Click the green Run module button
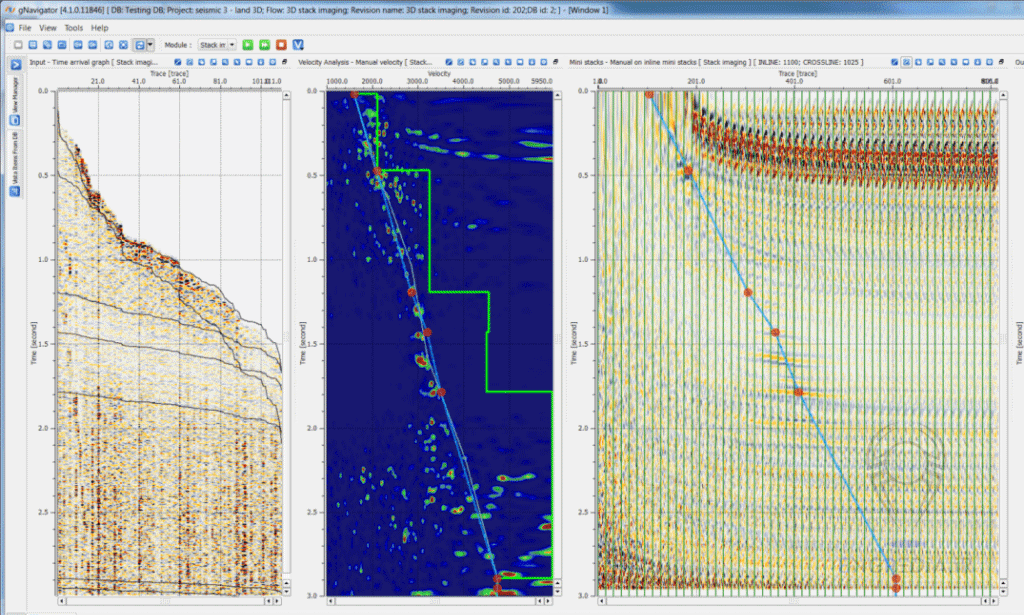 [248, 45]
